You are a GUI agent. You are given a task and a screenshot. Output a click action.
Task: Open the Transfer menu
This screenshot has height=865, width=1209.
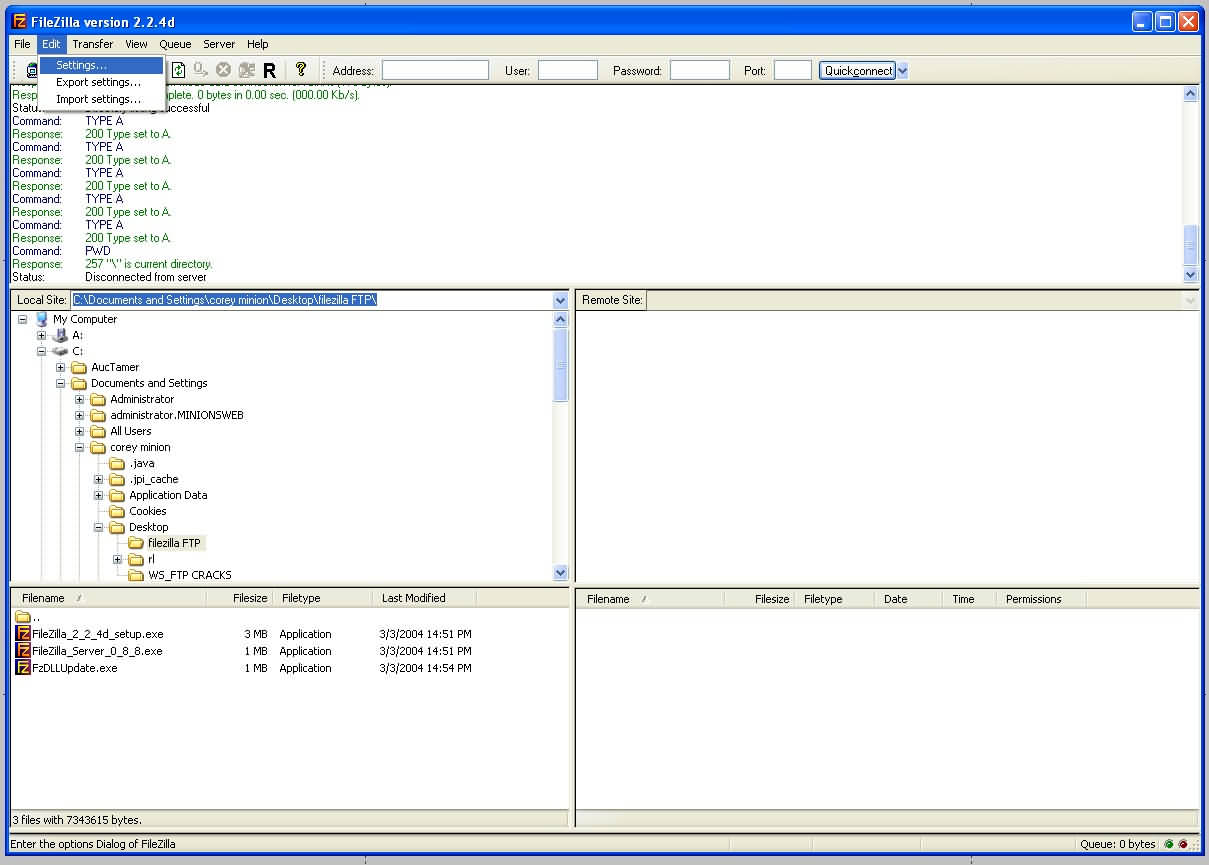93,44
